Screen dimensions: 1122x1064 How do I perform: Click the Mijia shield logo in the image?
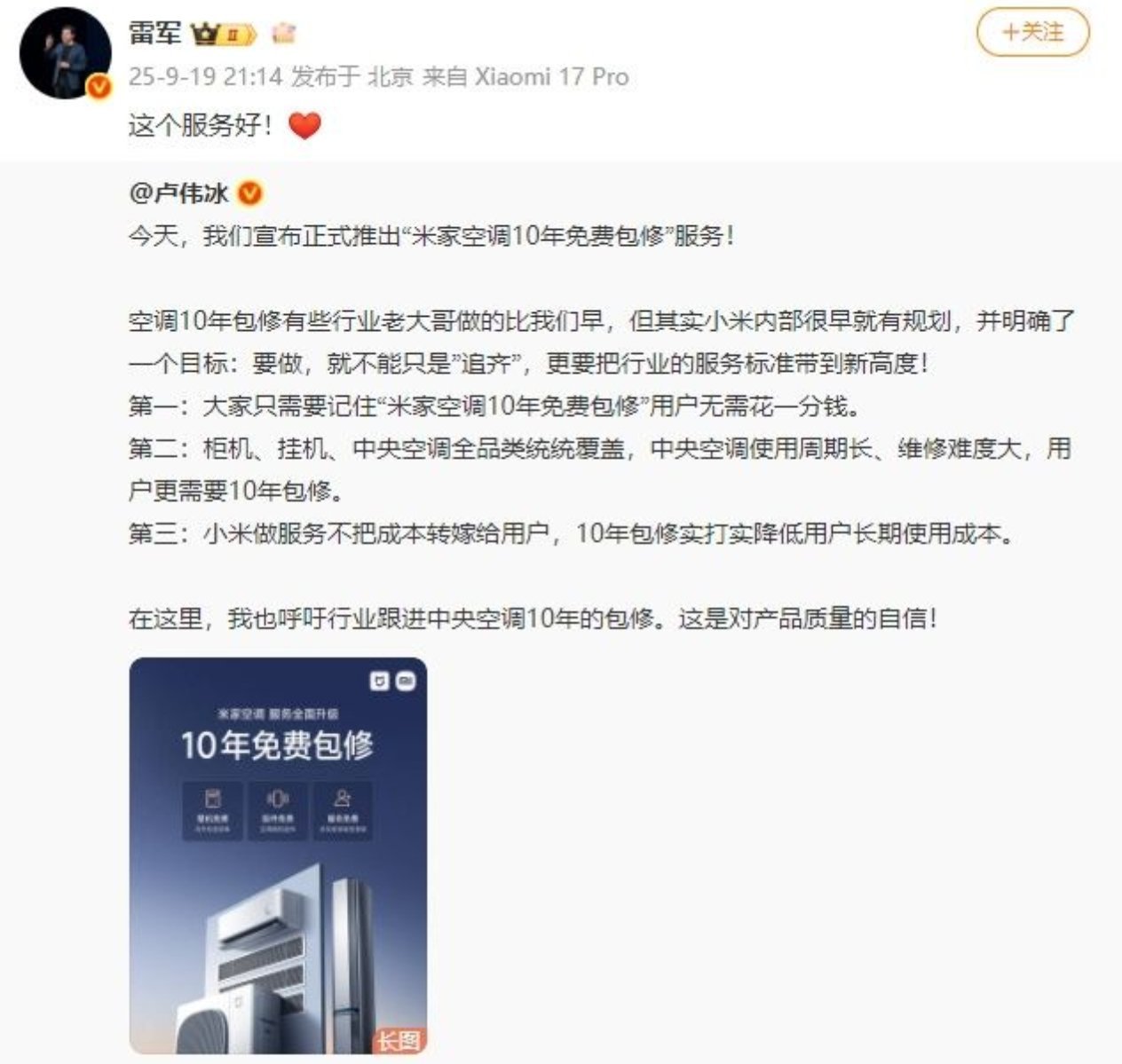(x=379, y=681)
